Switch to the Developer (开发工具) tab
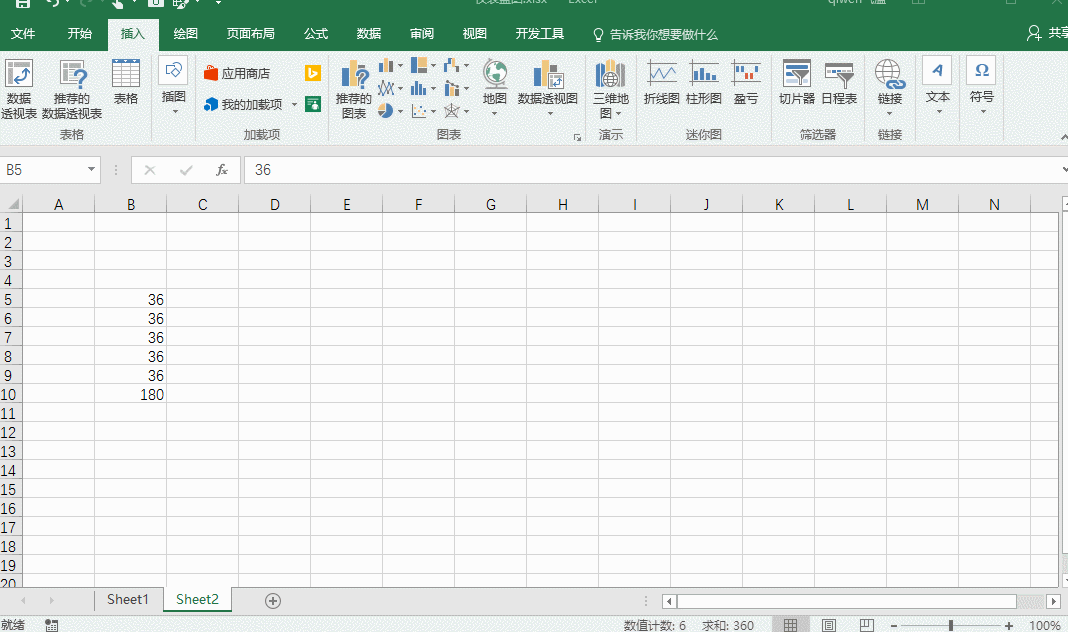Image resolution: width=1068 pixels, height=632 pixels. [x=539, y=34]
